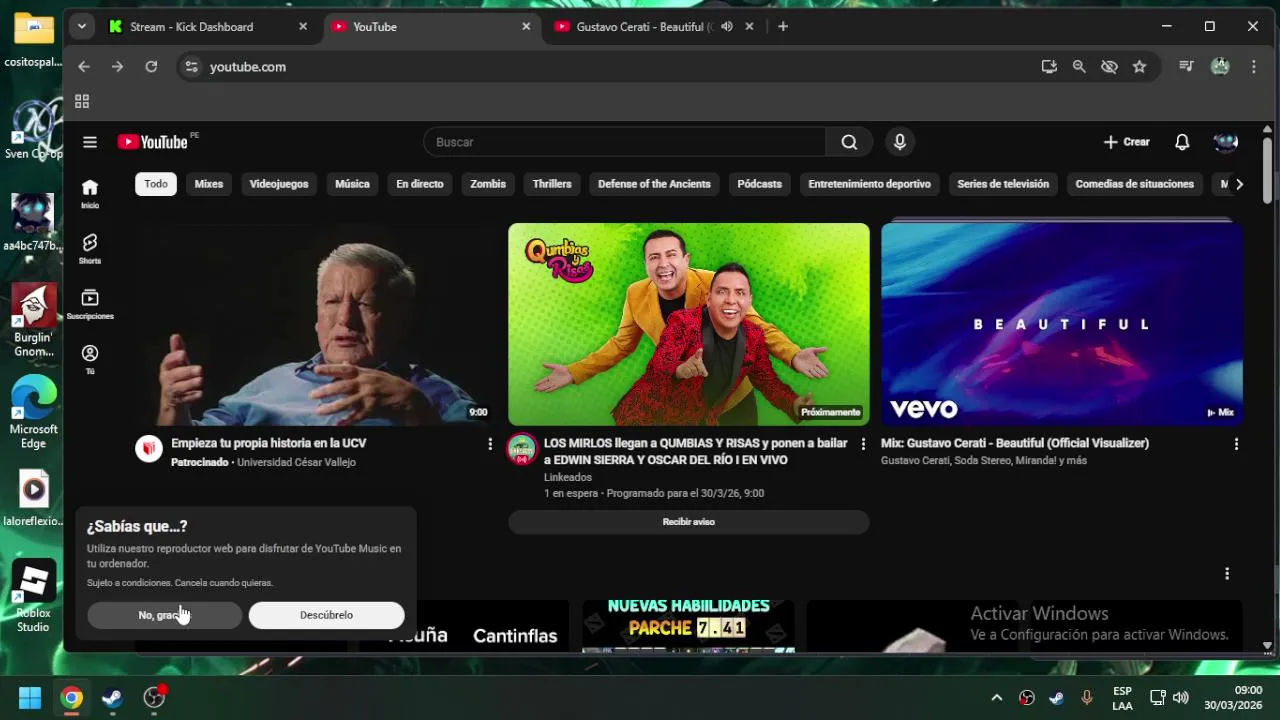The width and height of the screenshot is (1280, 720).
Task: Open options for UCV sponsored video
Action: (490, 444)
